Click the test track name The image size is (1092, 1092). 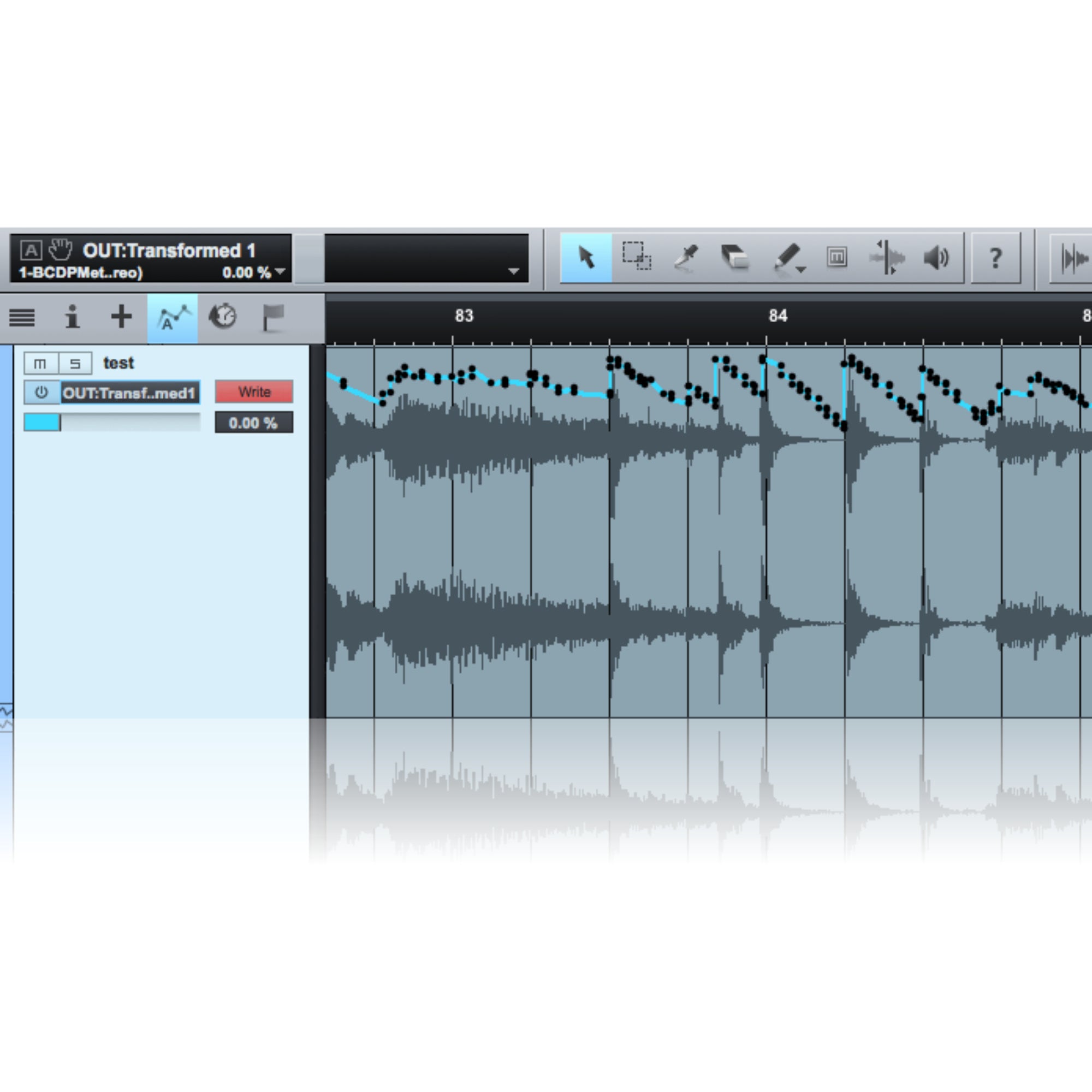[118, 363]
